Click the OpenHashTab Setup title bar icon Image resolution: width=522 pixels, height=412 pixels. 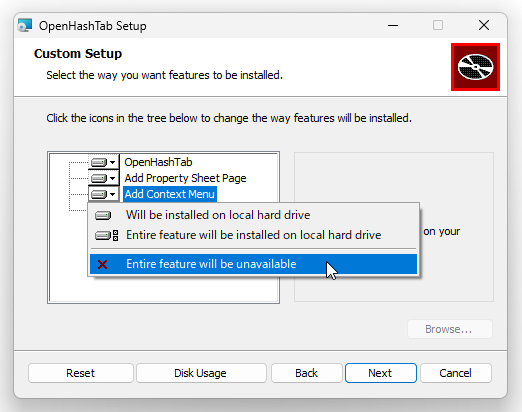pyautogui.click(x=25, y=25)
